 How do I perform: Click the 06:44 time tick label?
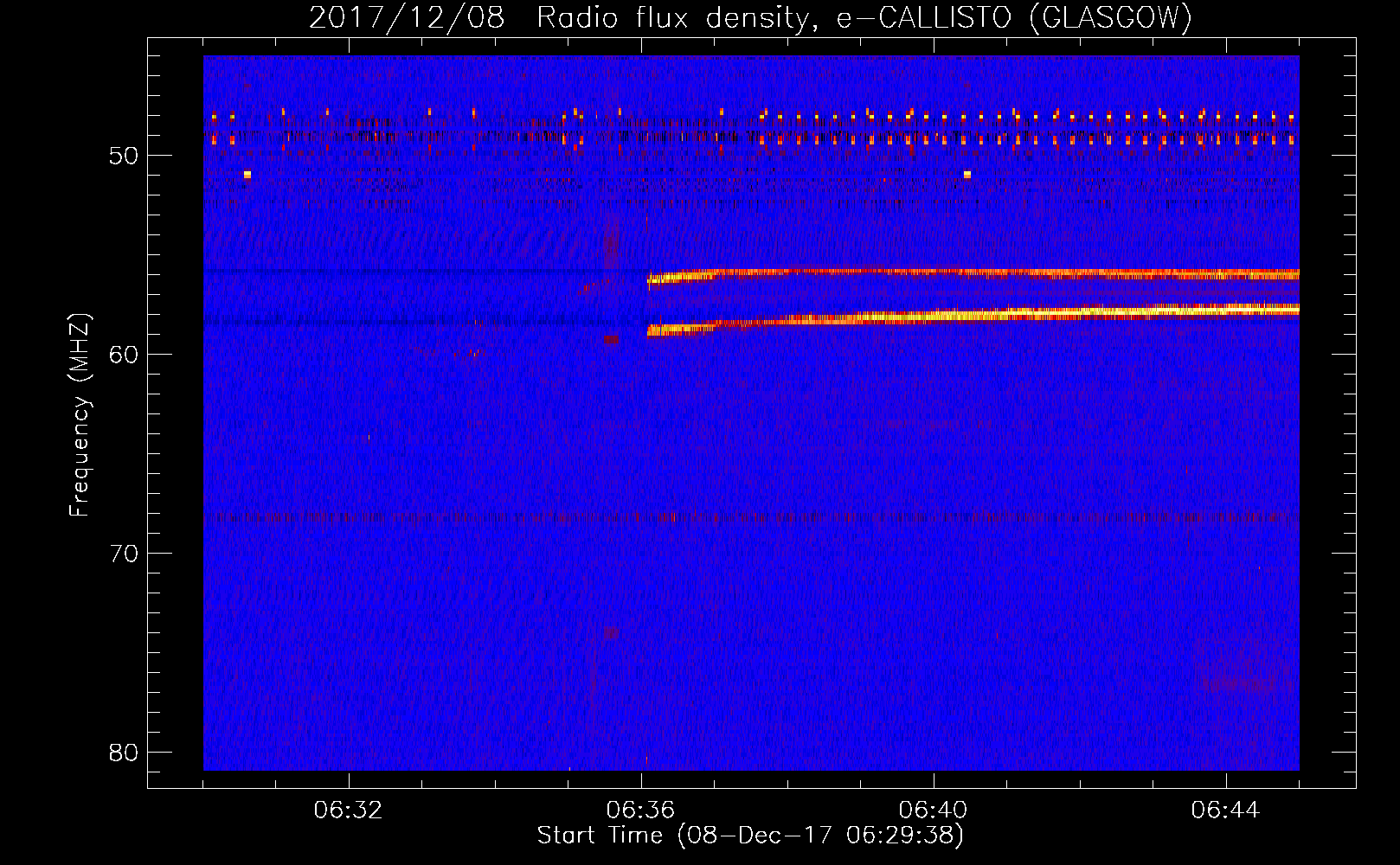[x=1226, y=811]
